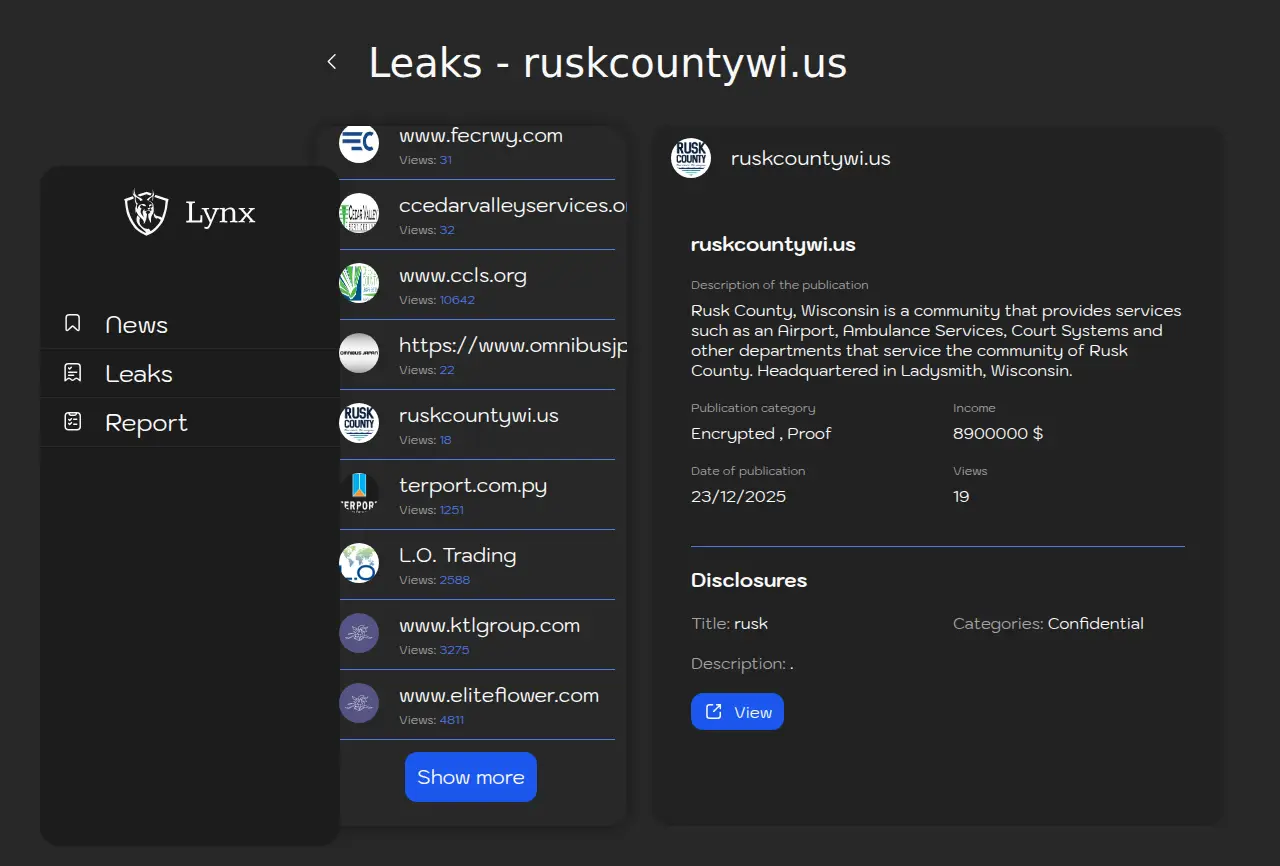This screenshot has height=866, width=1280.
Task: Click the document icon next to Leaks
Action: [x=73, y=373]
